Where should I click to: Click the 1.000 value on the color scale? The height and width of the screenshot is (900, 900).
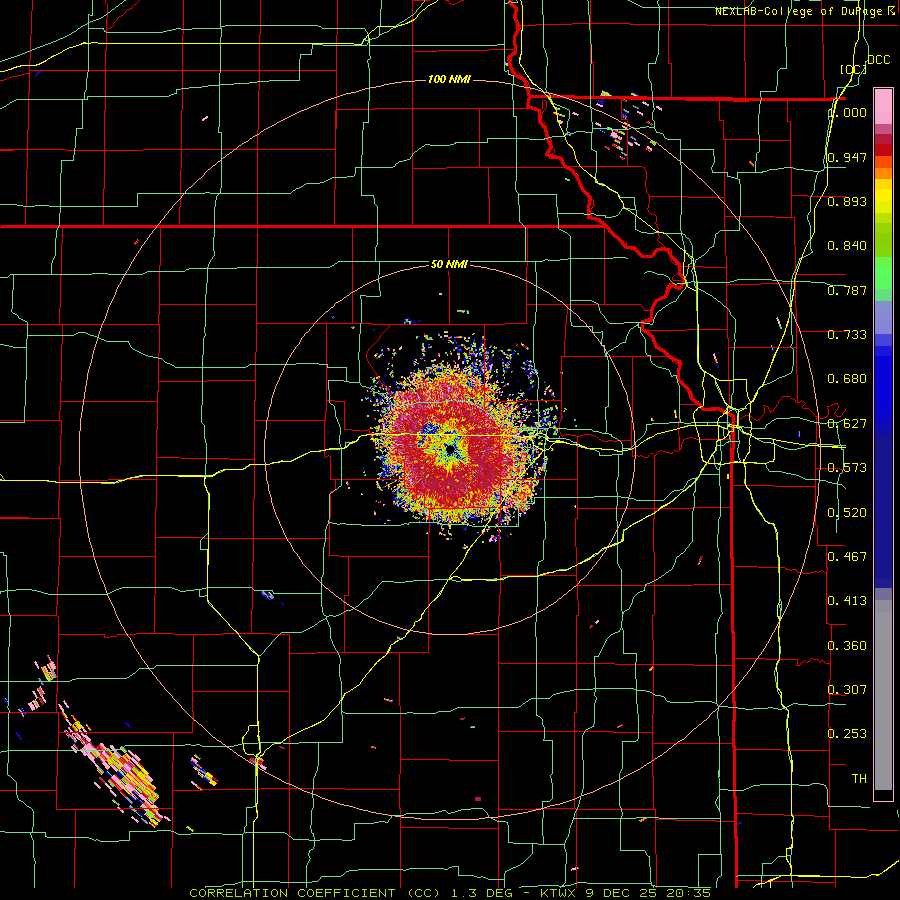tap(847, 112)
